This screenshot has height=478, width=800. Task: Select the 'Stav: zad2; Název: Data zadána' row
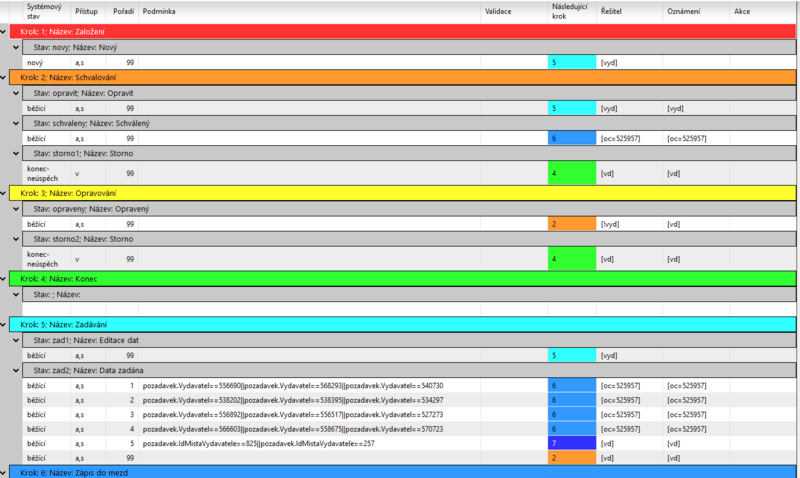point(409,370)
